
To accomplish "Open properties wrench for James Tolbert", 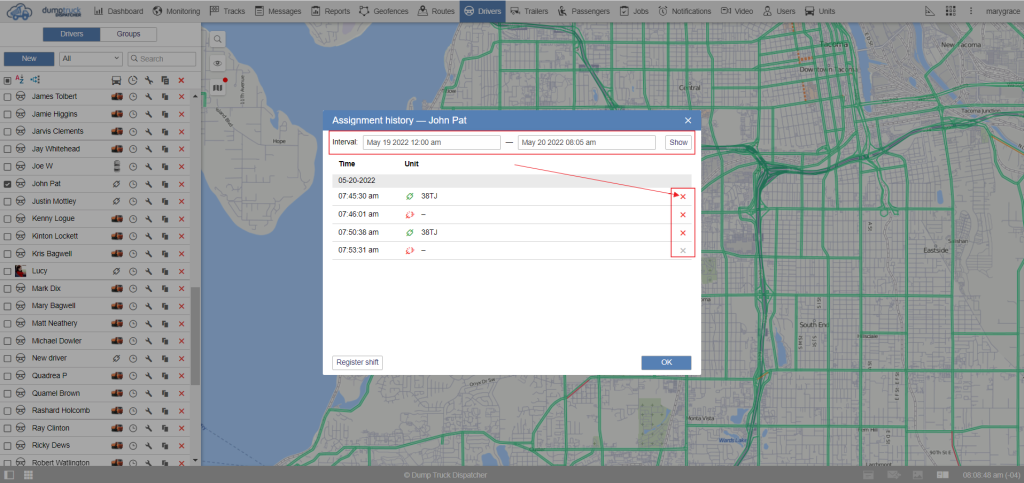I will (148, 97).
